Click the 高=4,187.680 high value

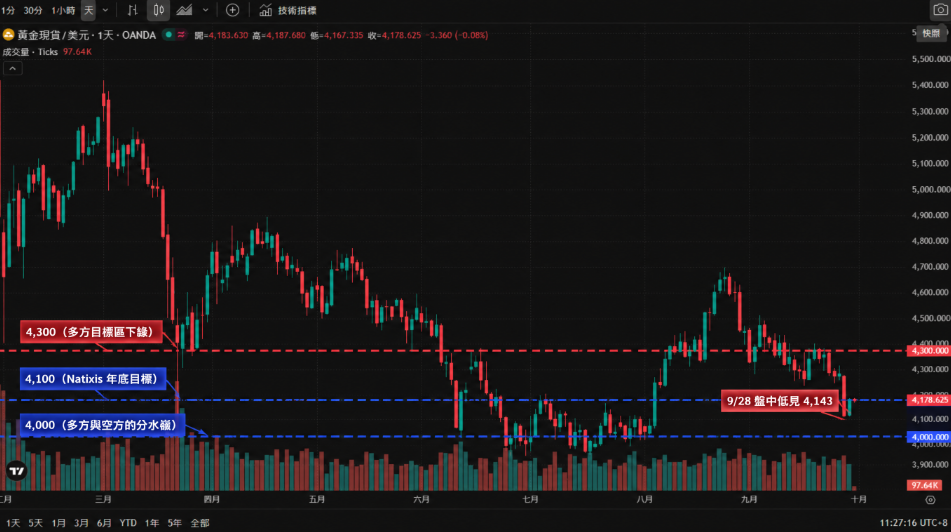[279, 35]
